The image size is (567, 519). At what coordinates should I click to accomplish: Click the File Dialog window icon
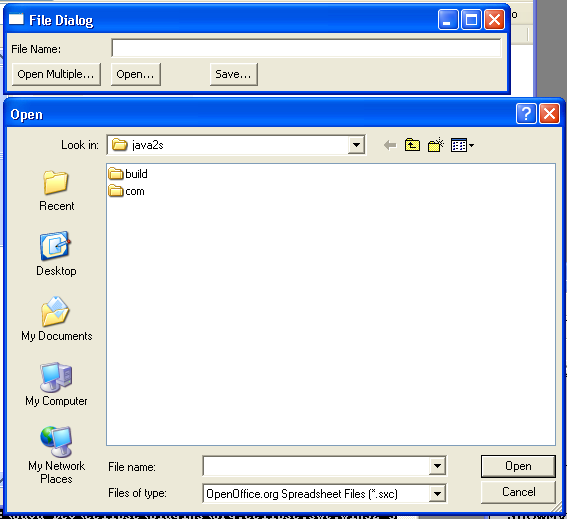[x=16, y=19]
